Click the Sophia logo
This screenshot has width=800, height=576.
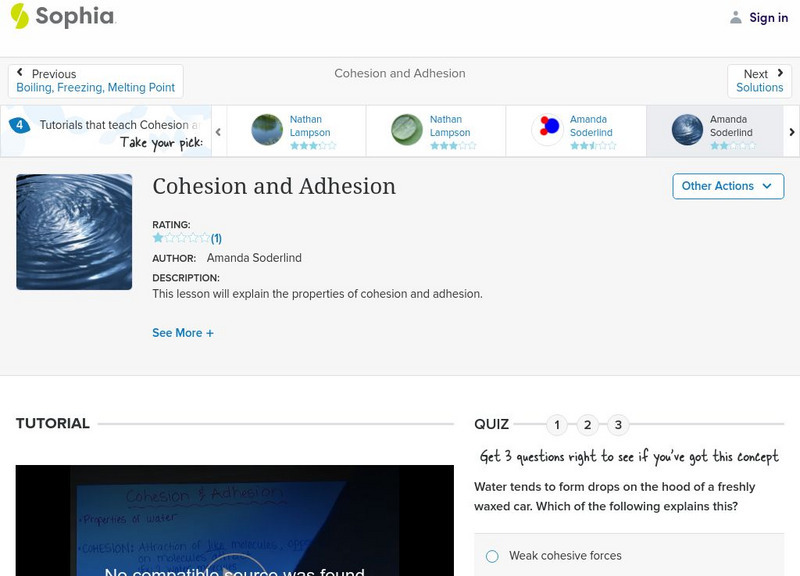(x=60, y=17)
